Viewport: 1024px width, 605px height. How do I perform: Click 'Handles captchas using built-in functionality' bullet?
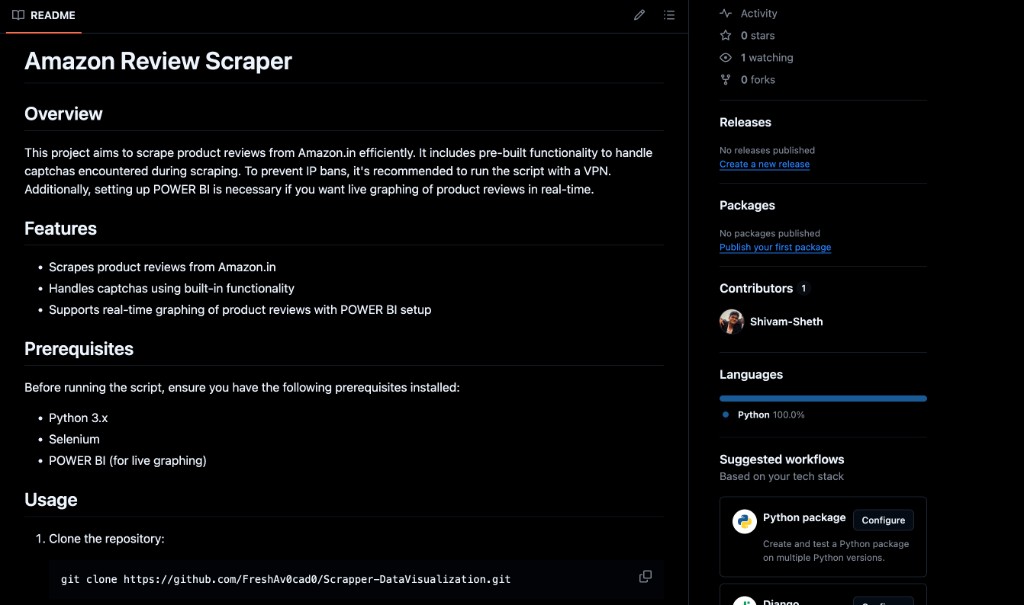[x=171, y=289]
